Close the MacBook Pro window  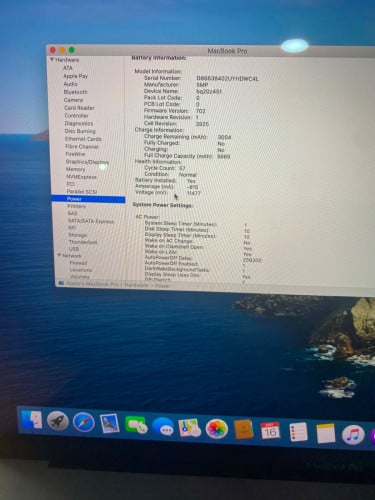click(x=53, y=50)
